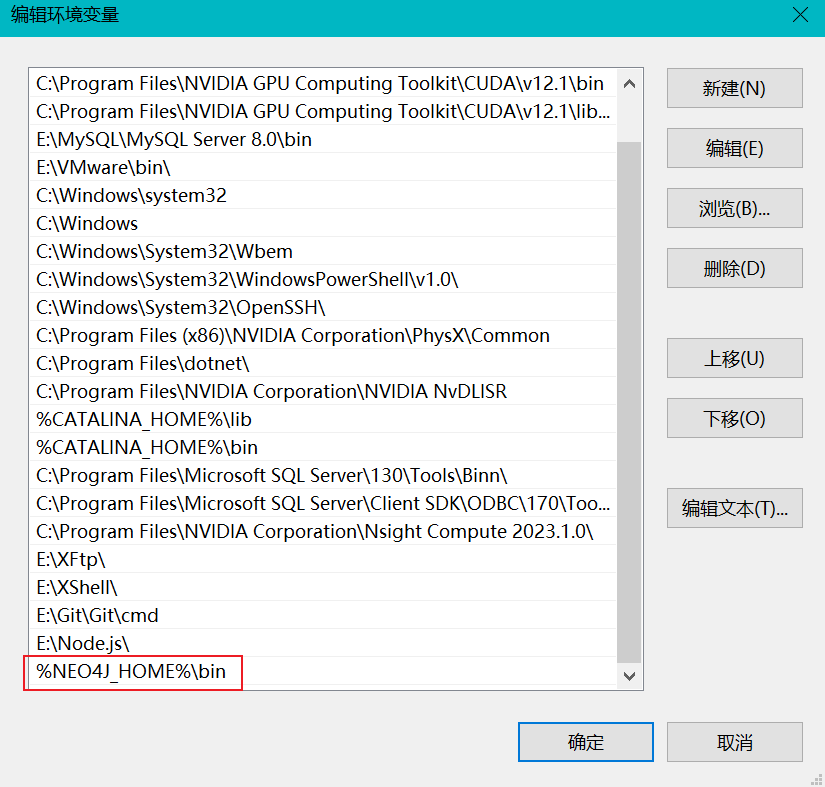Screen dimensions: 825x787
Task: Select E:\Git\Git\cmd path entry
Action: pos(97,616)
